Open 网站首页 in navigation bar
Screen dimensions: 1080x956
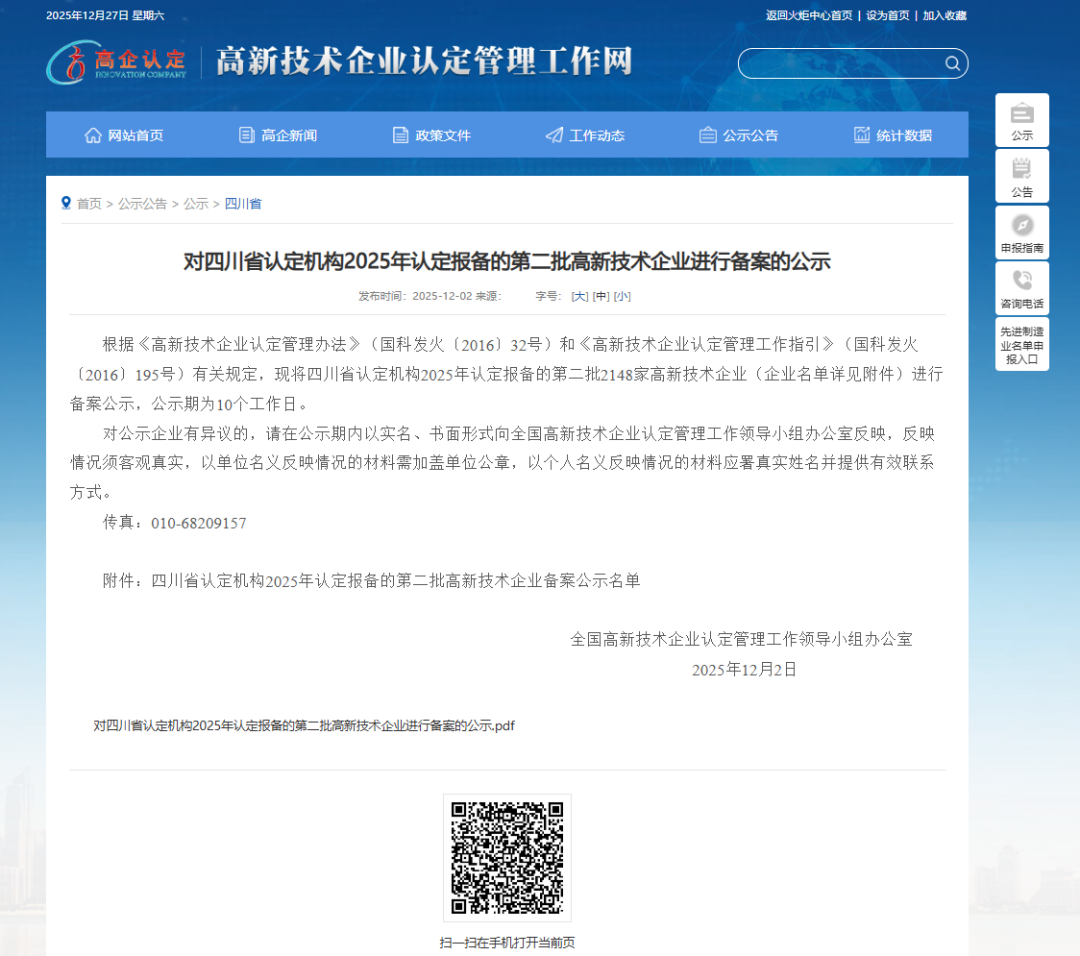pos(124,135)
